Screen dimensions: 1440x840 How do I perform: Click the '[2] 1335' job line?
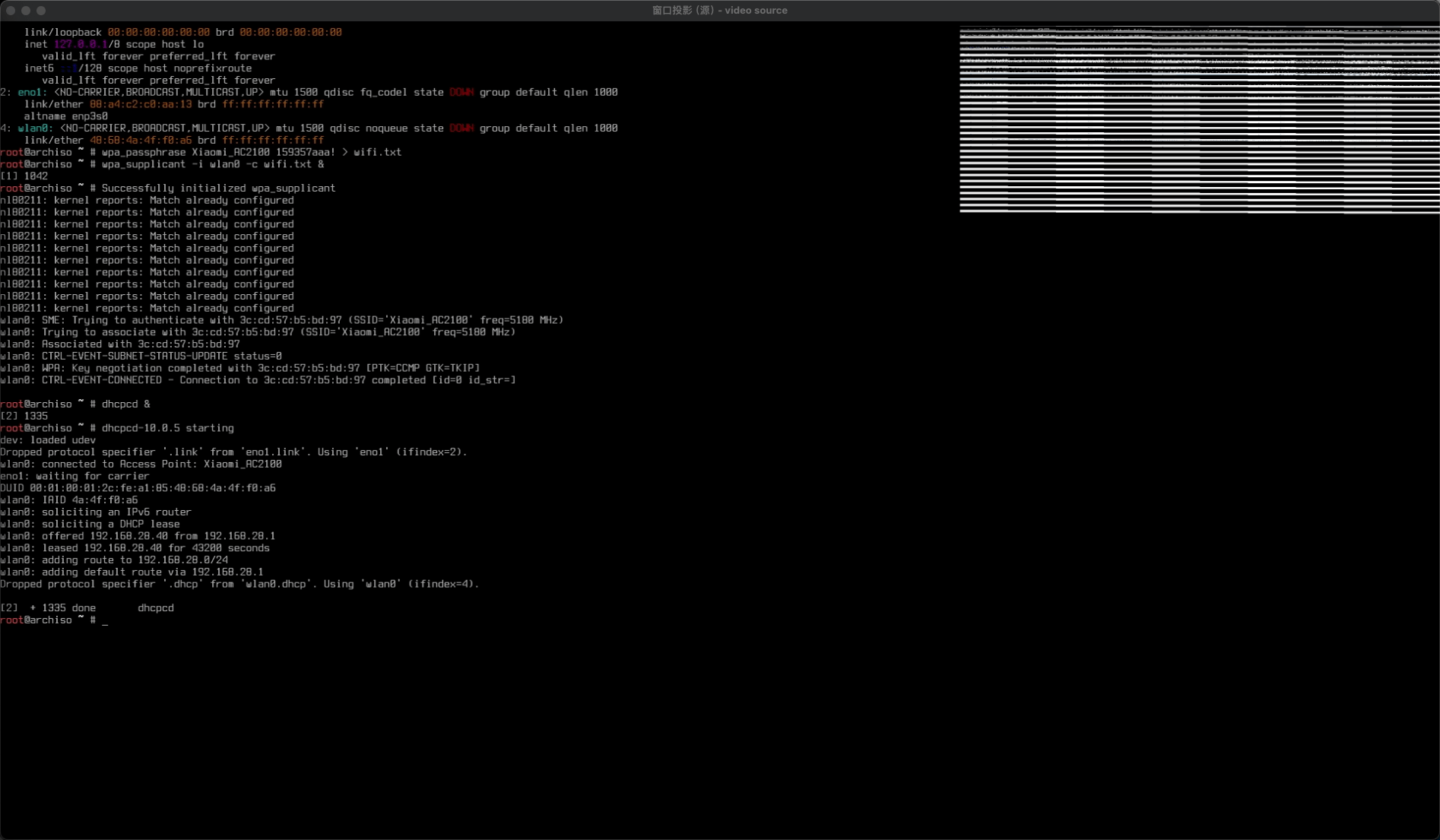(24, 417)
